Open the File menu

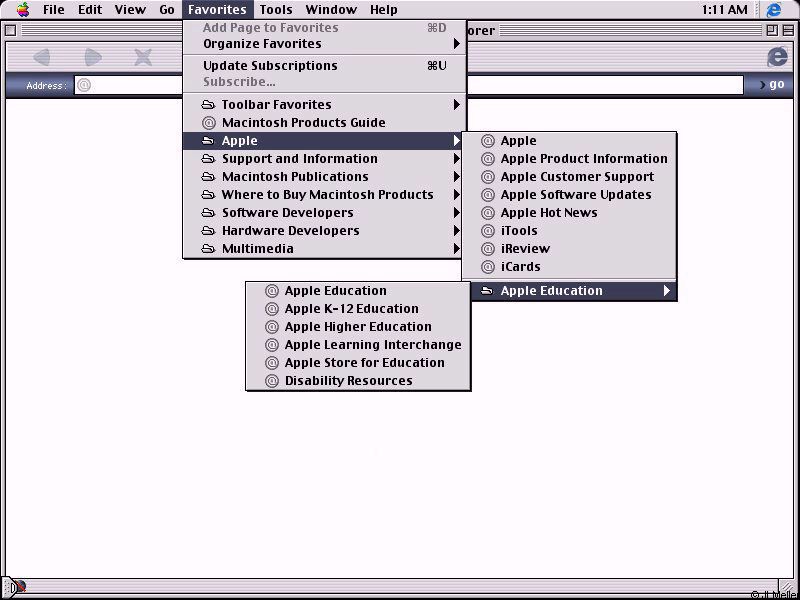(x=54, y=10)
